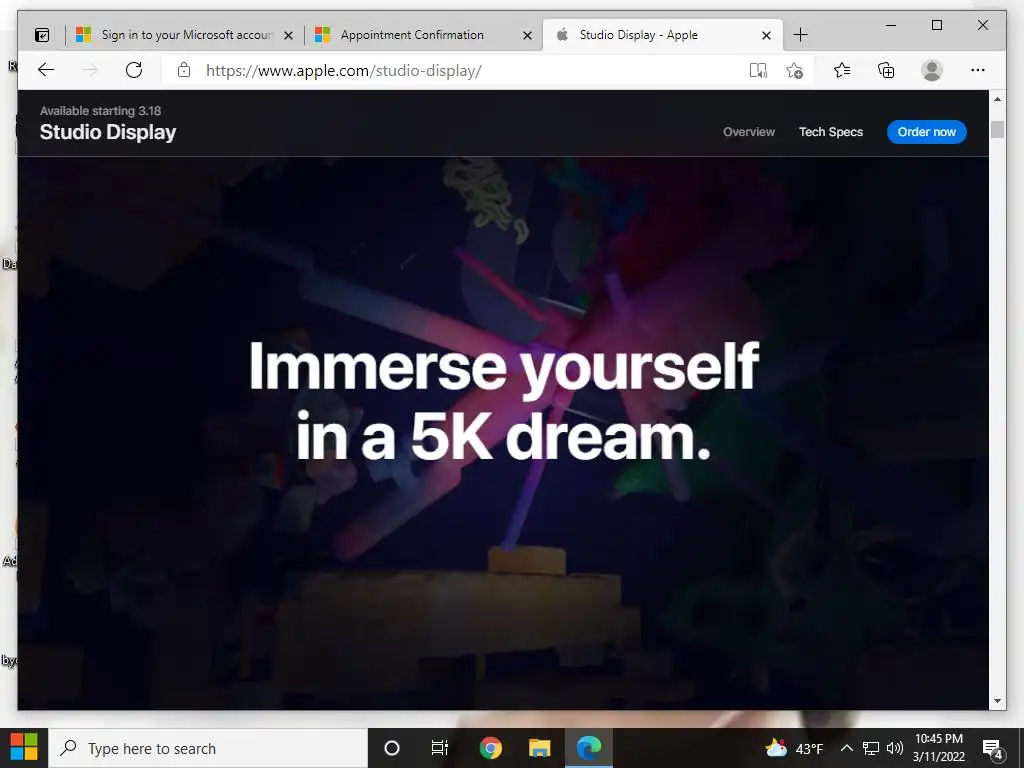1024x768 pixels.
Task: Open Cortana from the taskbar
Action: [392, 748]
